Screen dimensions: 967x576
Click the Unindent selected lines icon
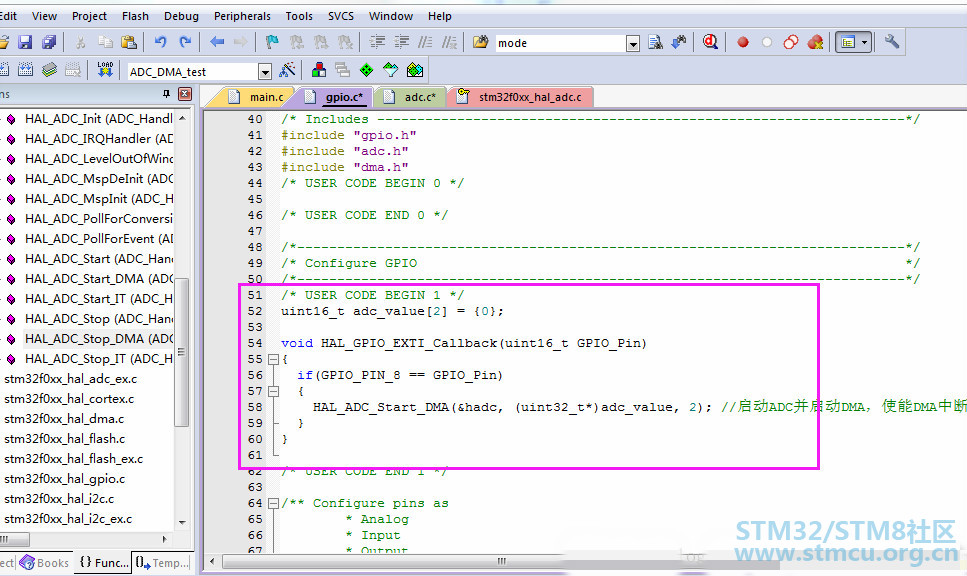point(401,42)
